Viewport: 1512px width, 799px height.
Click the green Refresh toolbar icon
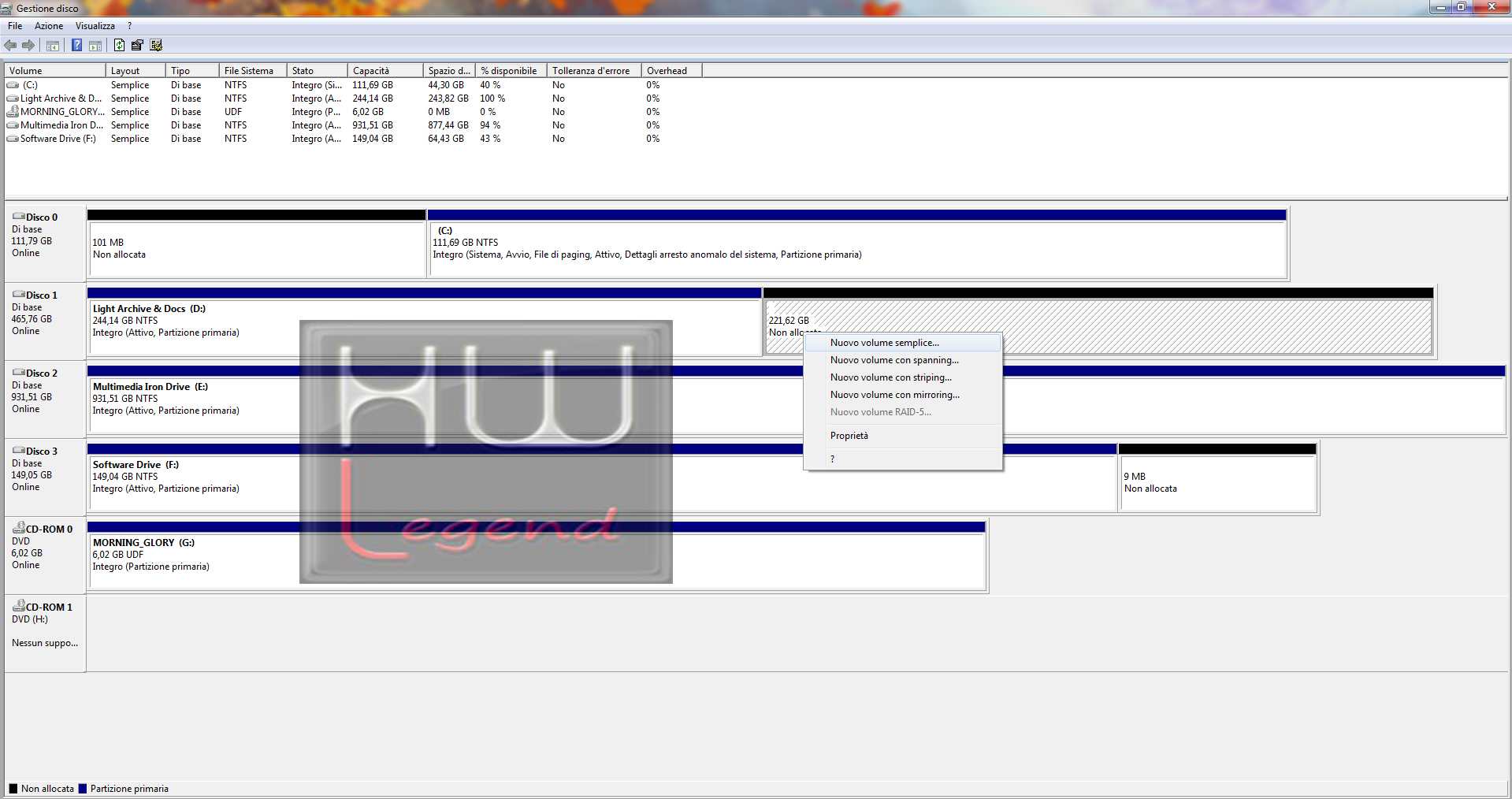[119, 46]
